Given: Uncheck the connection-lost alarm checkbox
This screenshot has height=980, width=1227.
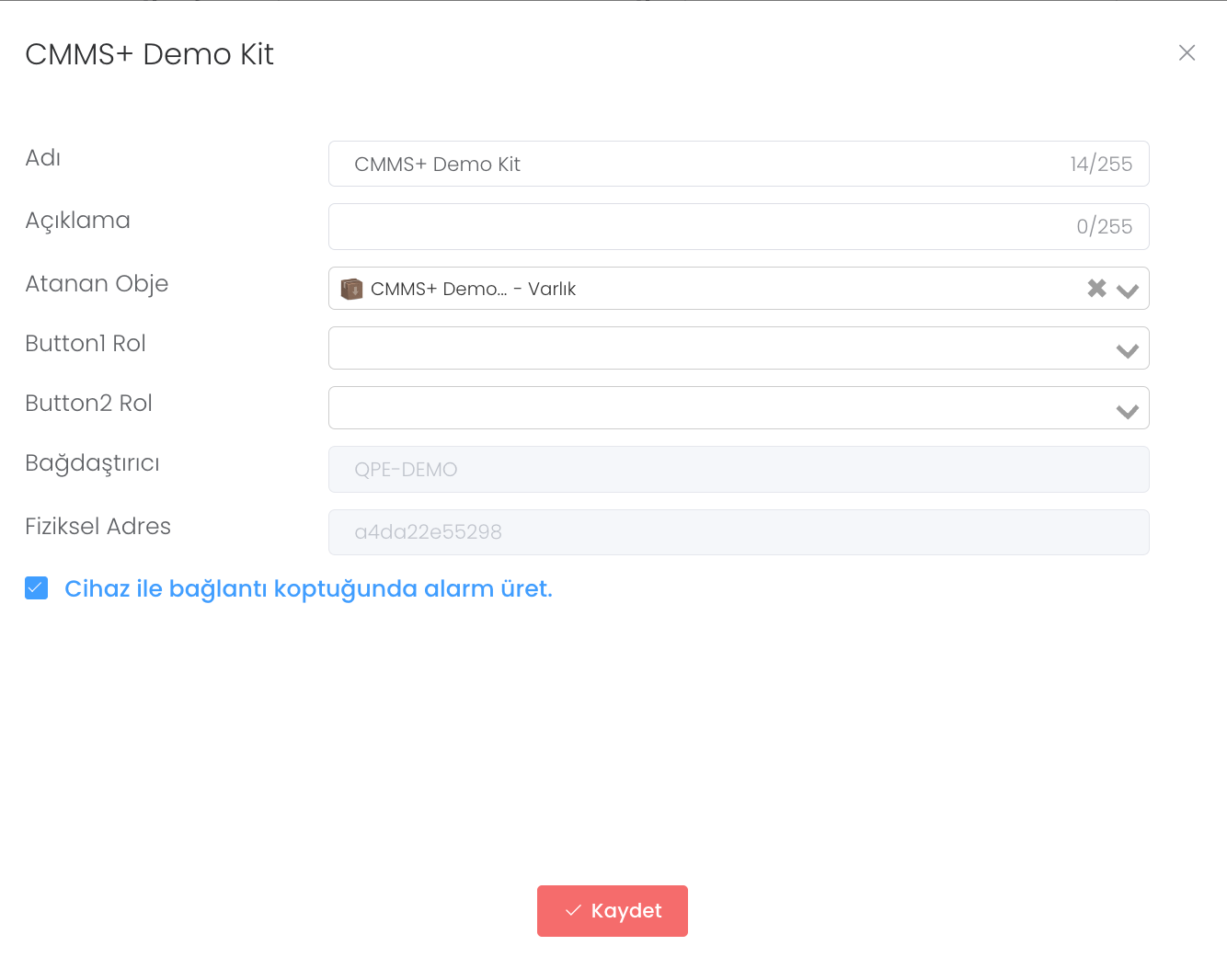Looking at the screenshot, I should 37,588.
